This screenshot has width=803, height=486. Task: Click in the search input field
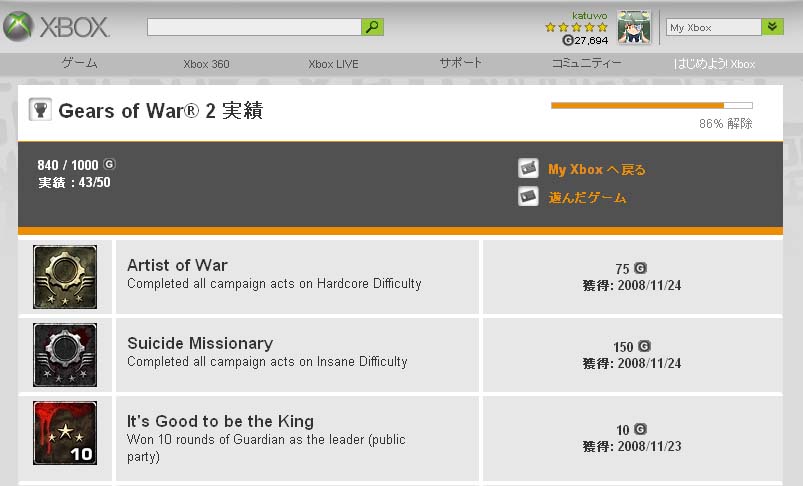point(254,27)
